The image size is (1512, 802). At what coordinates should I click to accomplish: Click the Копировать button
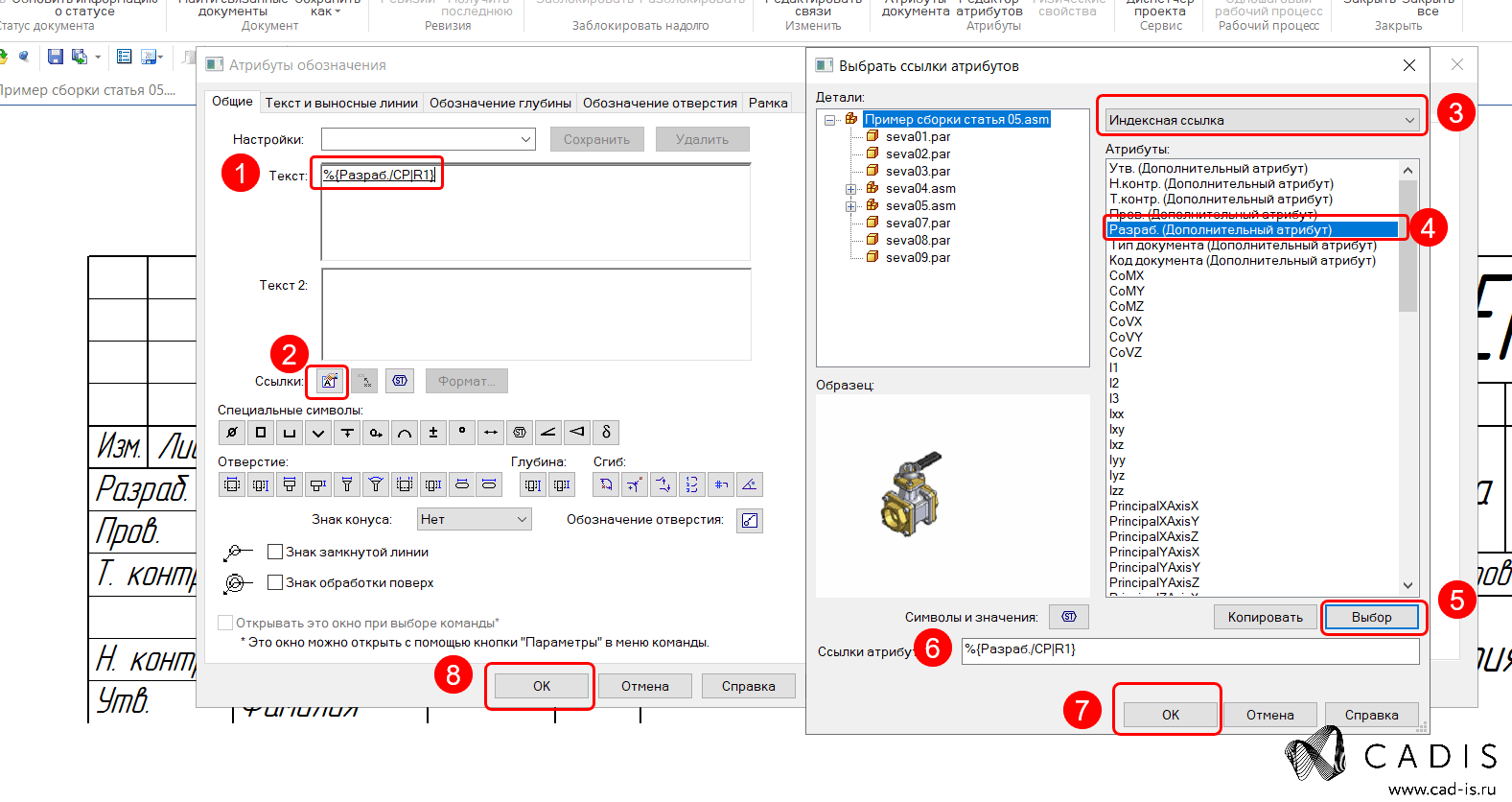pos(1266,617)
